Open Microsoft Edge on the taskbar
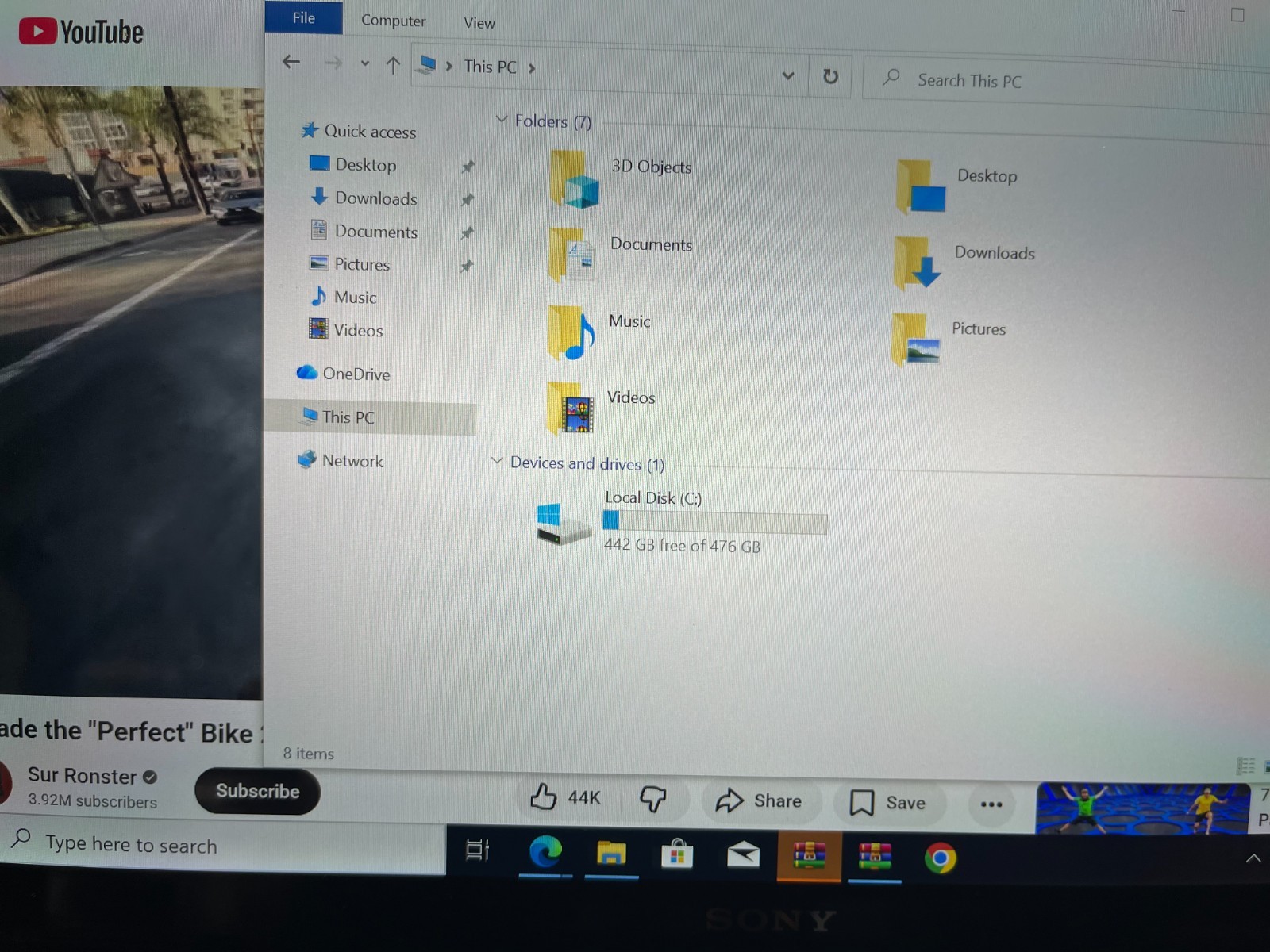 (x=545, y=853)
